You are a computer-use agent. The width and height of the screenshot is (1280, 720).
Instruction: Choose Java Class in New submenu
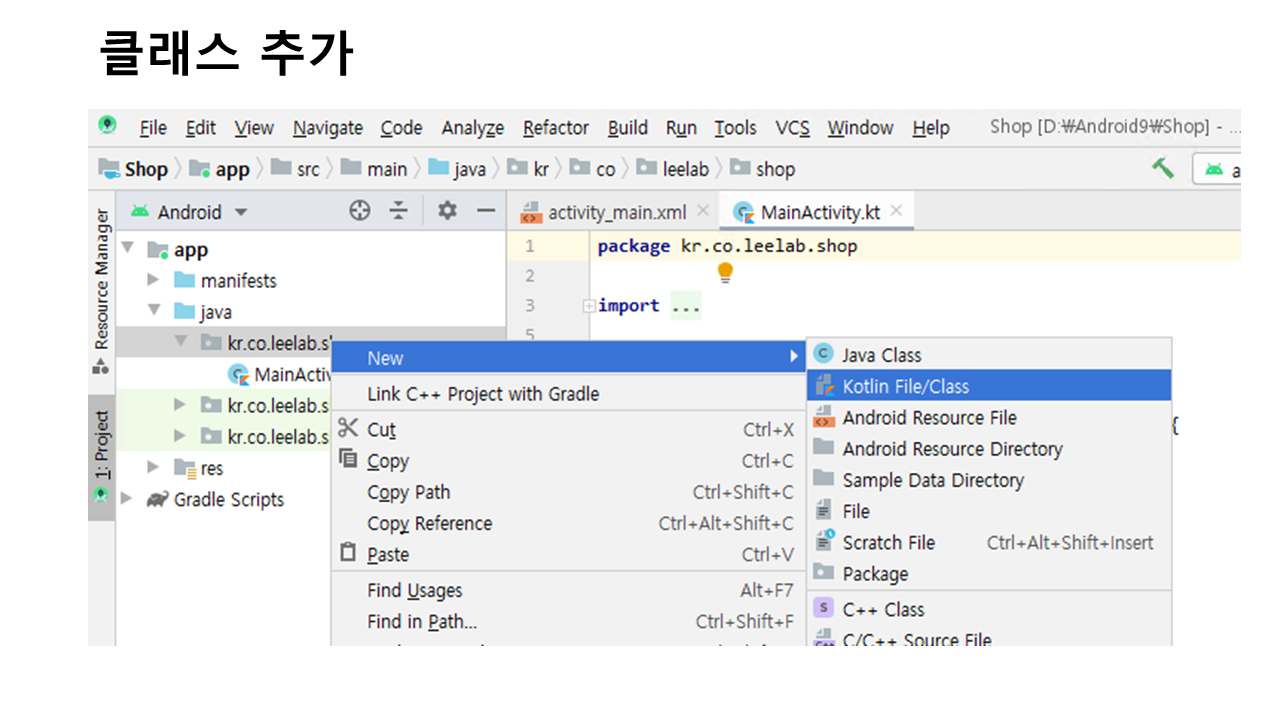click(x=881, y=355)
